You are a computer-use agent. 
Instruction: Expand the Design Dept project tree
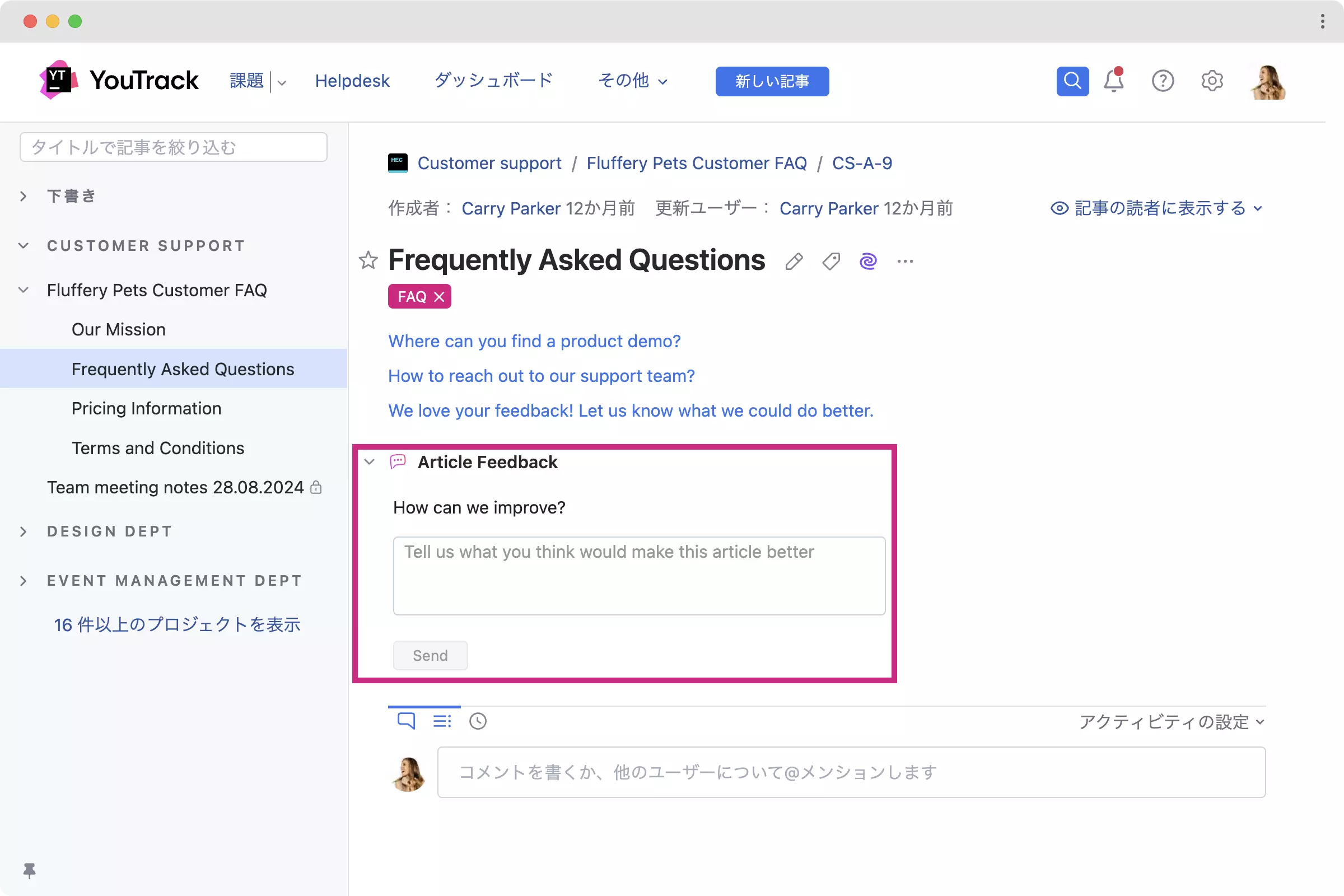pos(24,532)
